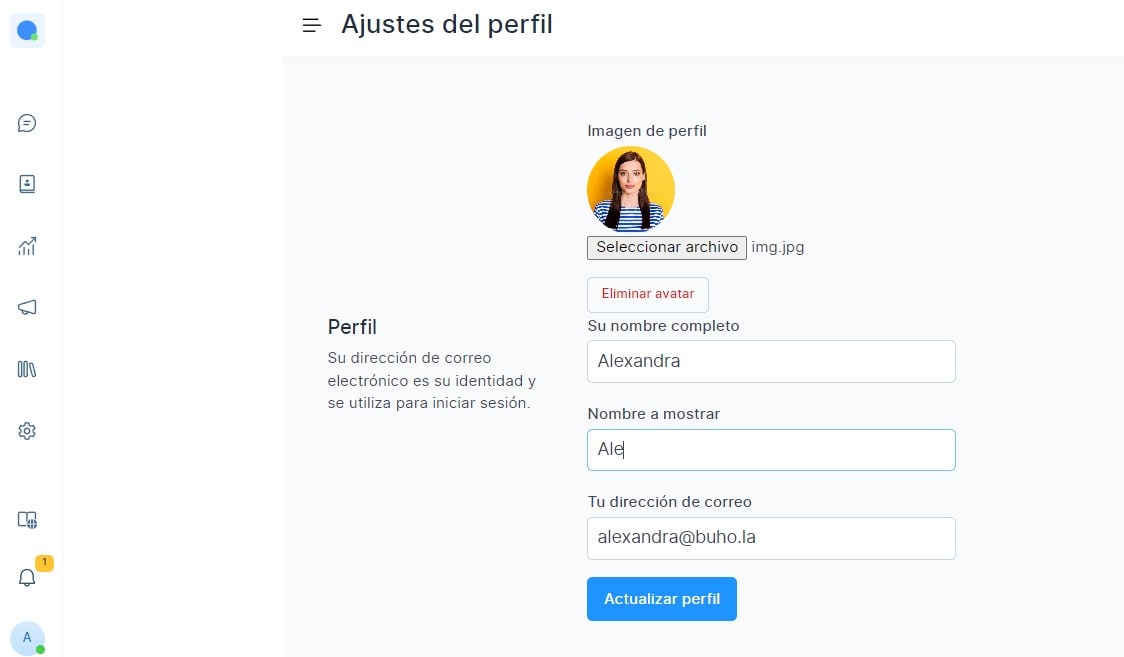Select the Su nombre completo input field
This screenshot has height=657, width=1124.
coord(770,361)
